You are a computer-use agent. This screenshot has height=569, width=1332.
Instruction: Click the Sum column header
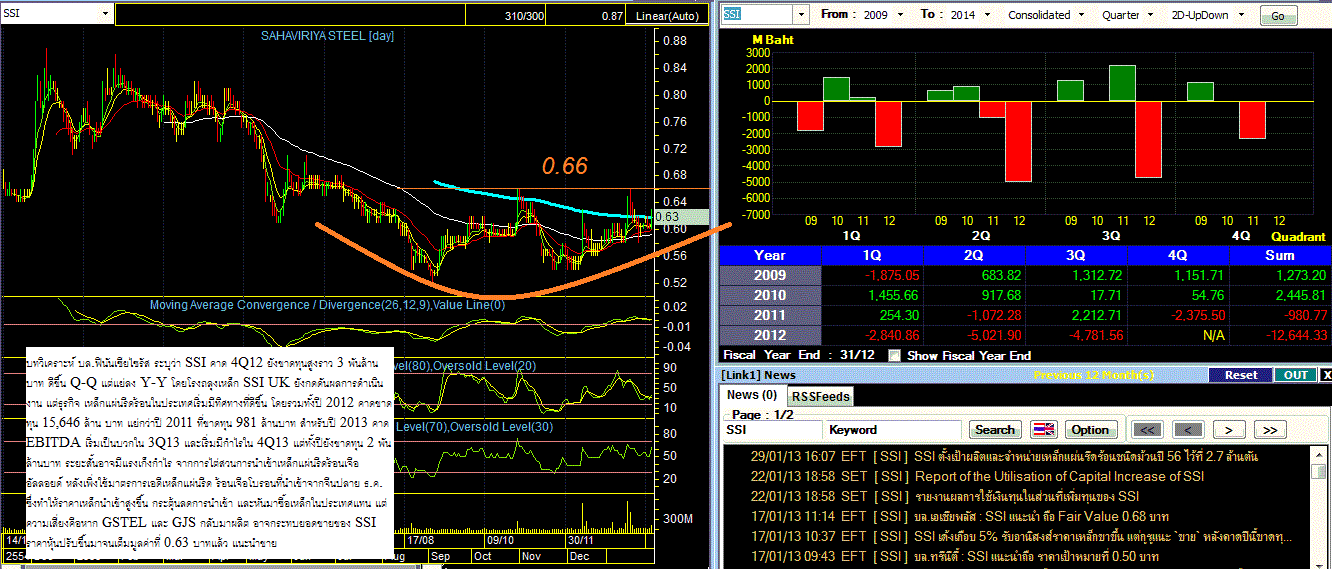tap(1280, 255)
